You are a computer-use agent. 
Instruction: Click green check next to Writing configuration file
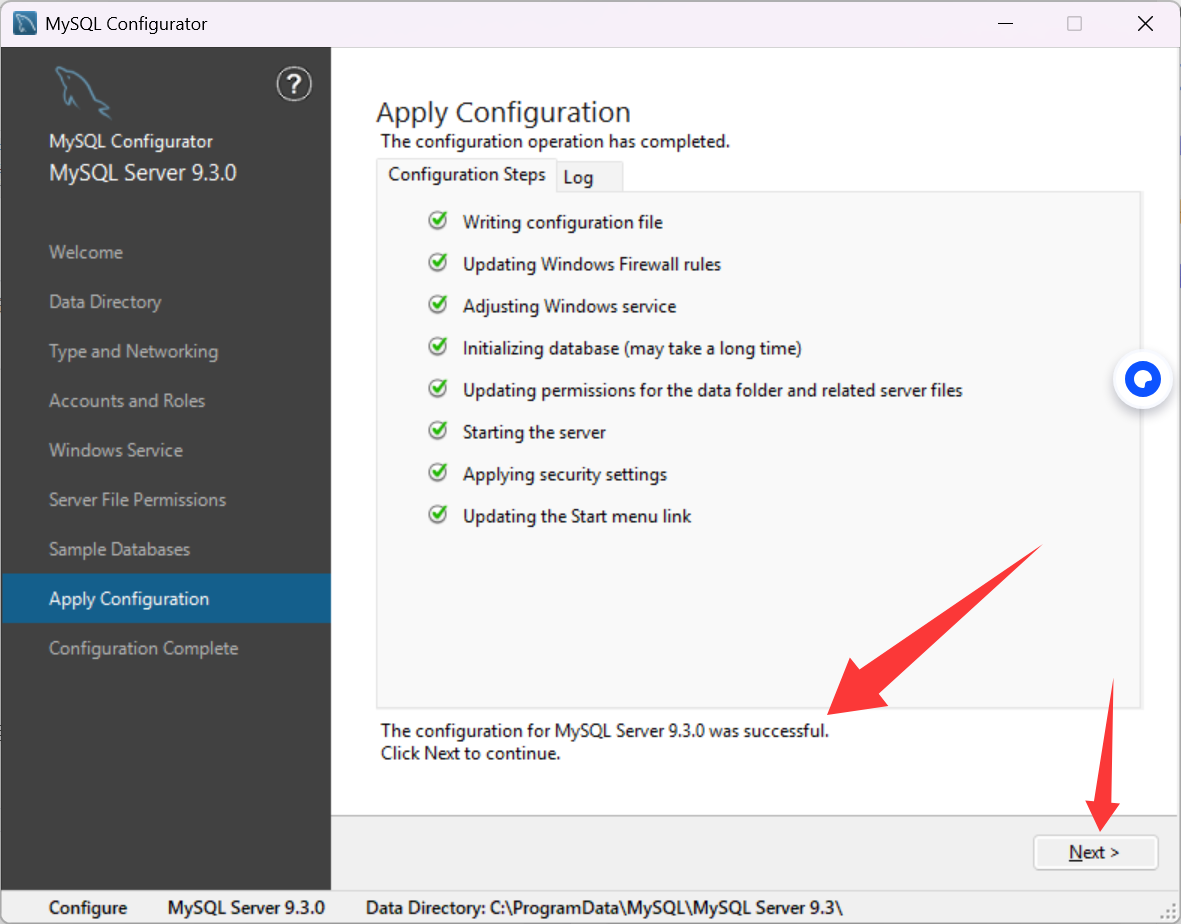pos(438,221)
